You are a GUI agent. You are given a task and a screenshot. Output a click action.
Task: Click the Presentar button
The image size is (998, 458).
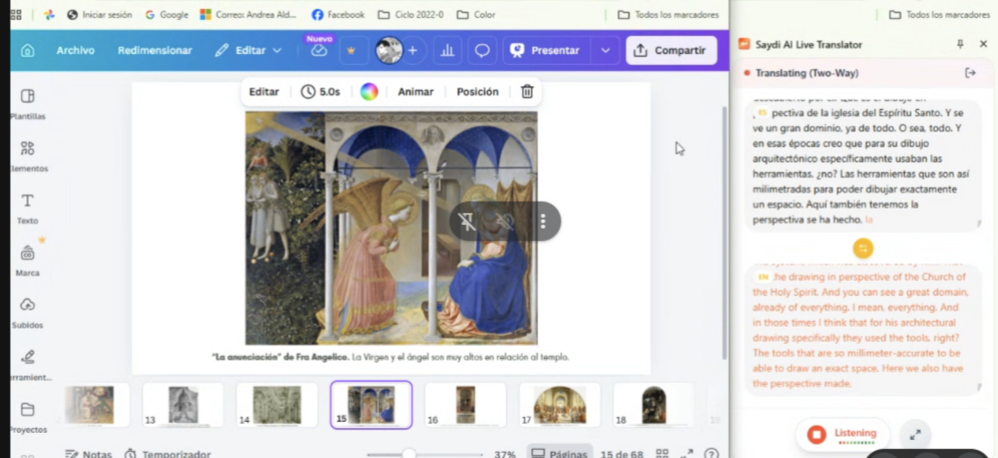(547, 50)
